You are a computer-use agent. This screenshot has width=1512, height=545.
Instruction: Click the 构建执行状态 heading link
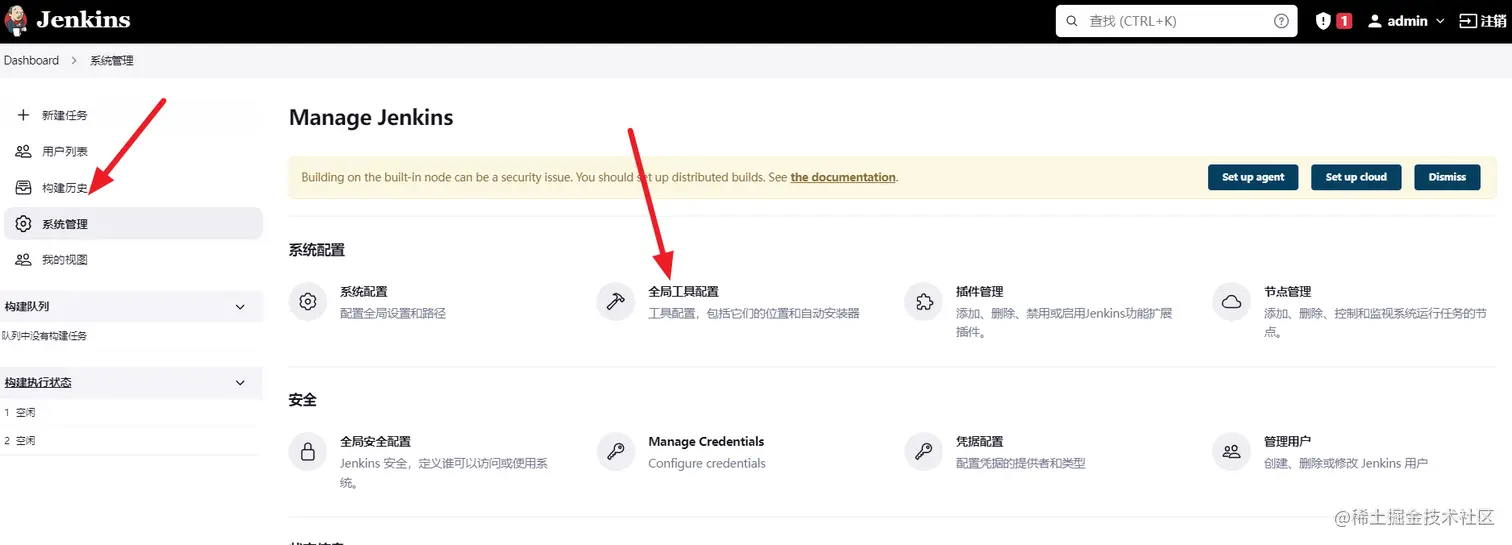(x=38, y=383)
